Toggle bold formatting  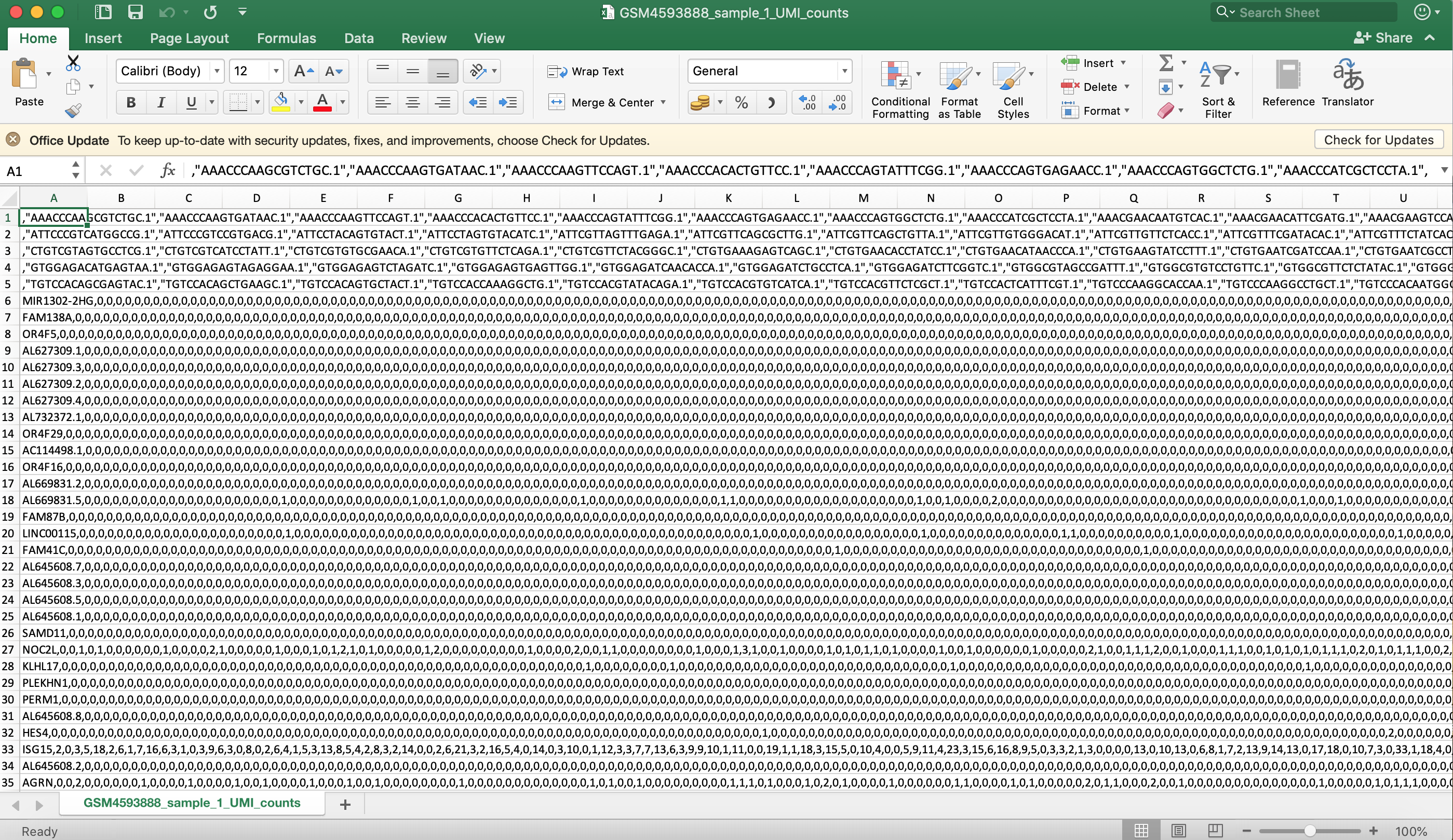coord(130,102)
